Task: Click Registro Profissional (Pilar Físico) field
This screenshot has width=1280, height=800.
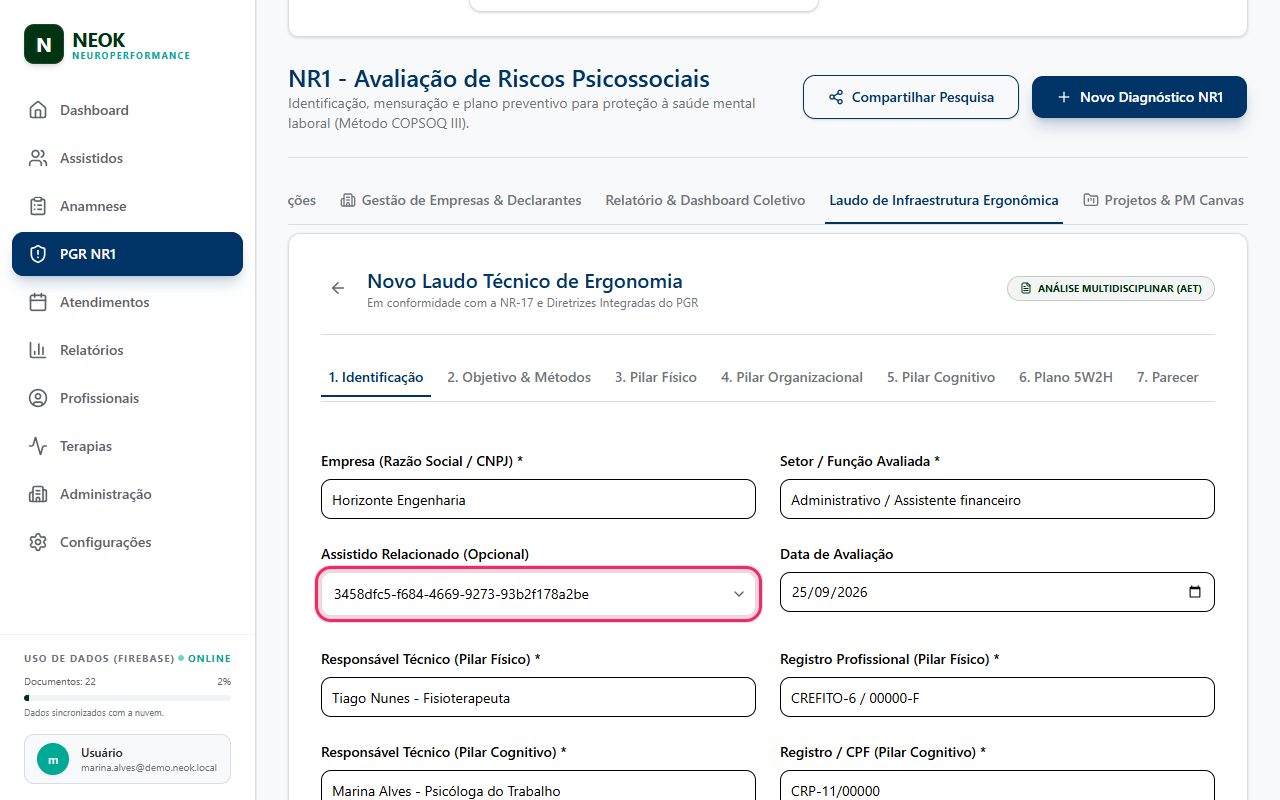Action: coord(997,697)
